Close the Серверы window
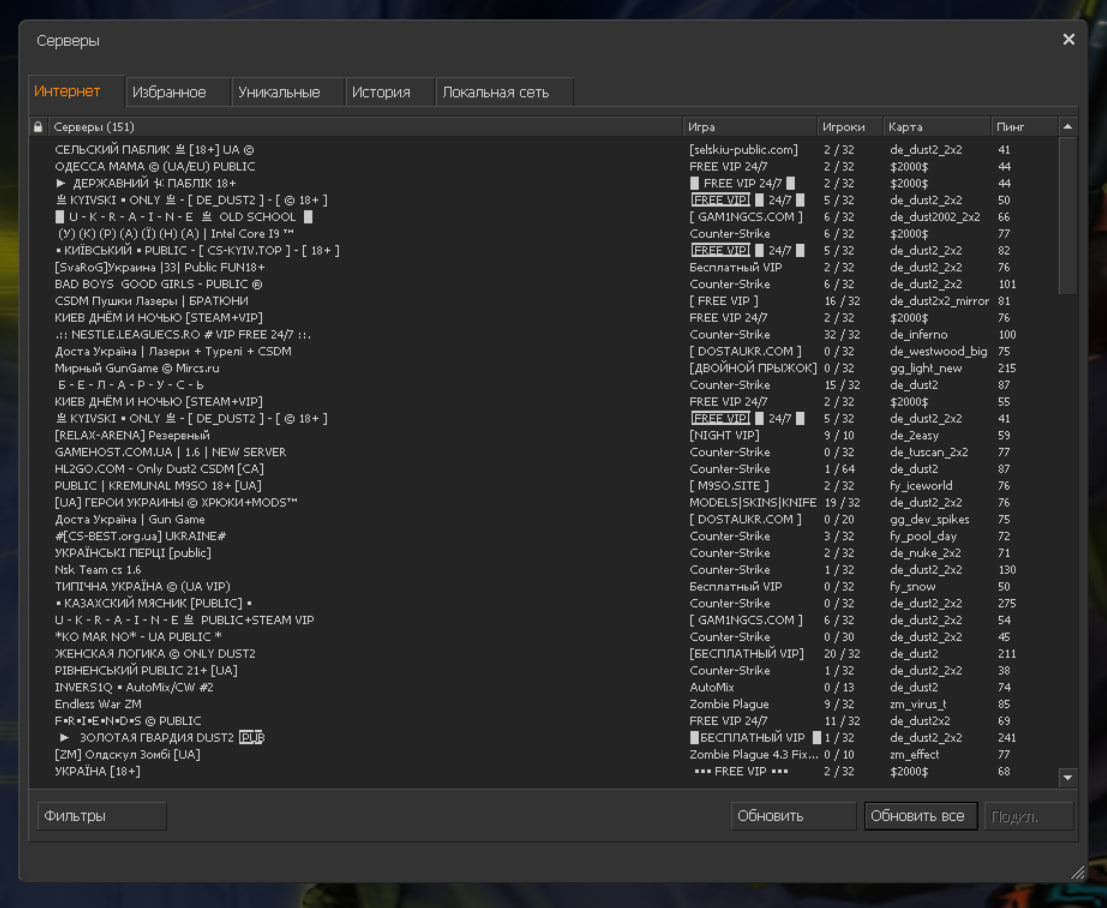The height and width of the screenshot is (908, 1107). pyautogui.click(x=1068, y=40)
